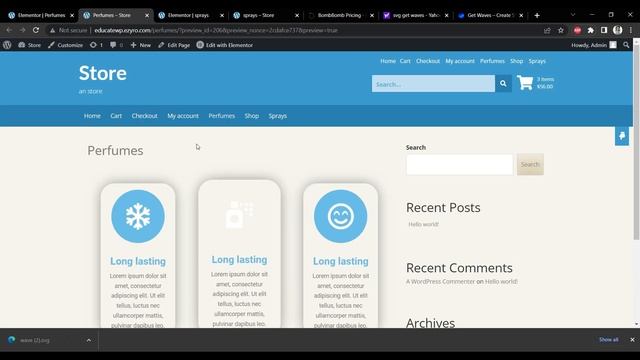Click Chrome profile avatar
This screenshot has width=640, height=360.
[618, 30]
